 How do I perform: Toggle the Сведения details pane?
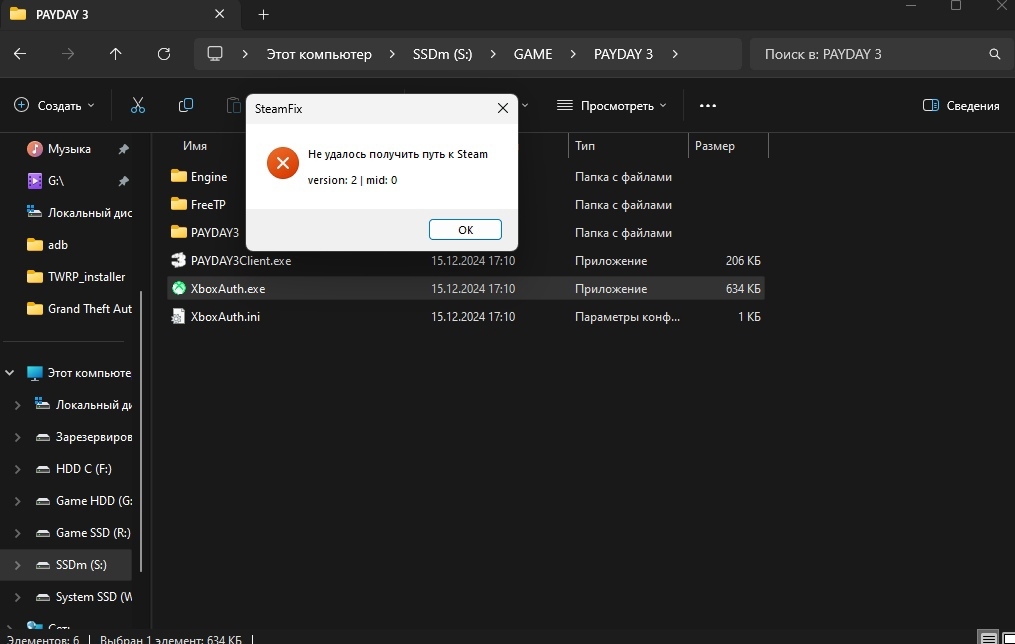(961, 105)
